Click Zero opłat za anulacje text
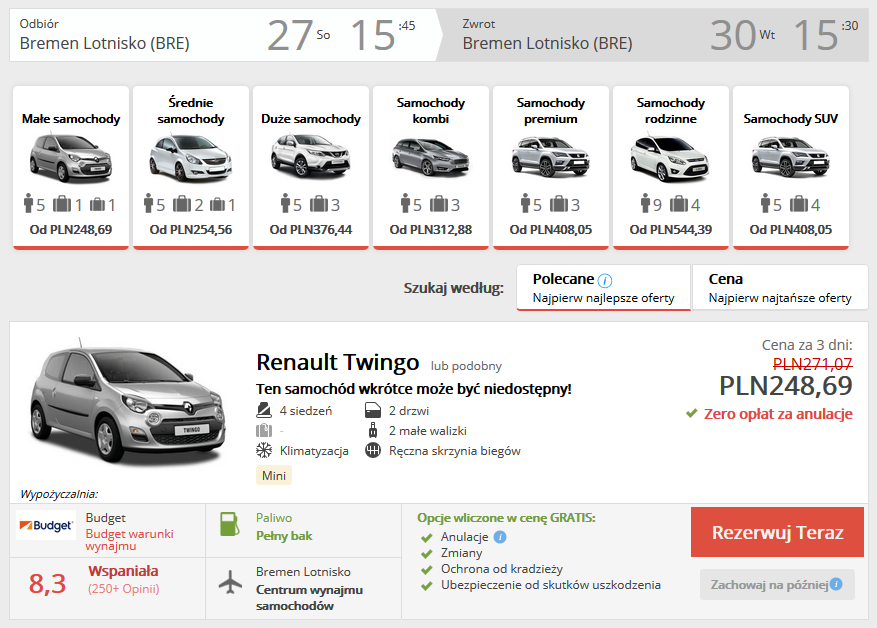This screenshot has width=877, height=628. [x=778, y=414]
